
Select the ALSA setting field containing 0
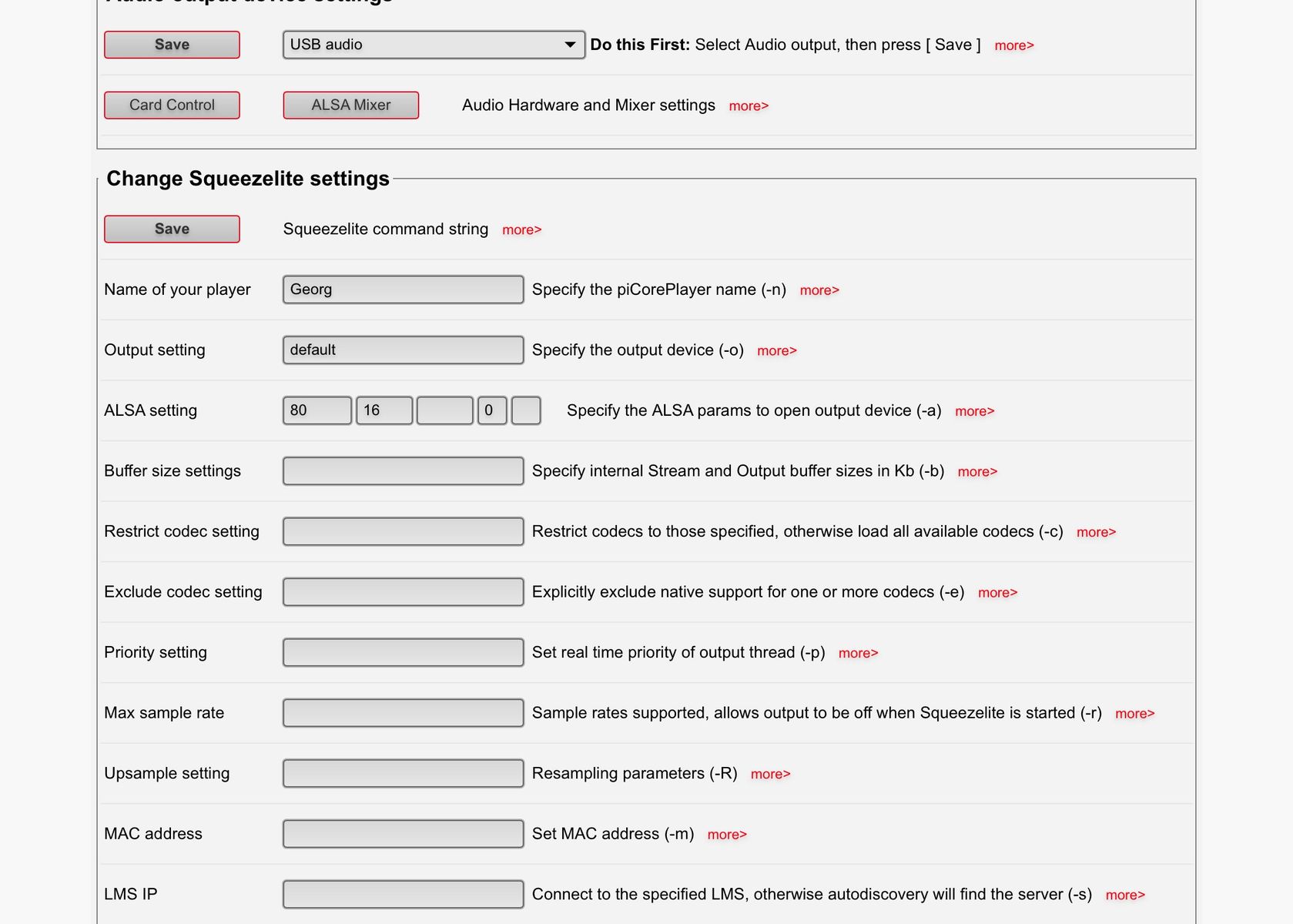coord(492,410)
